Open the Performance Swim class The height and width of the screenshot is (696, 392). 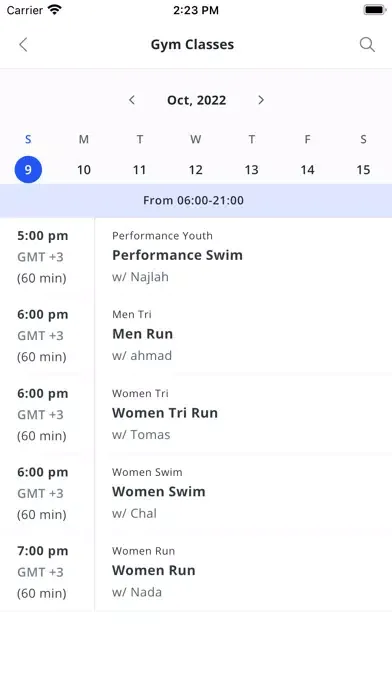point(243,257)
